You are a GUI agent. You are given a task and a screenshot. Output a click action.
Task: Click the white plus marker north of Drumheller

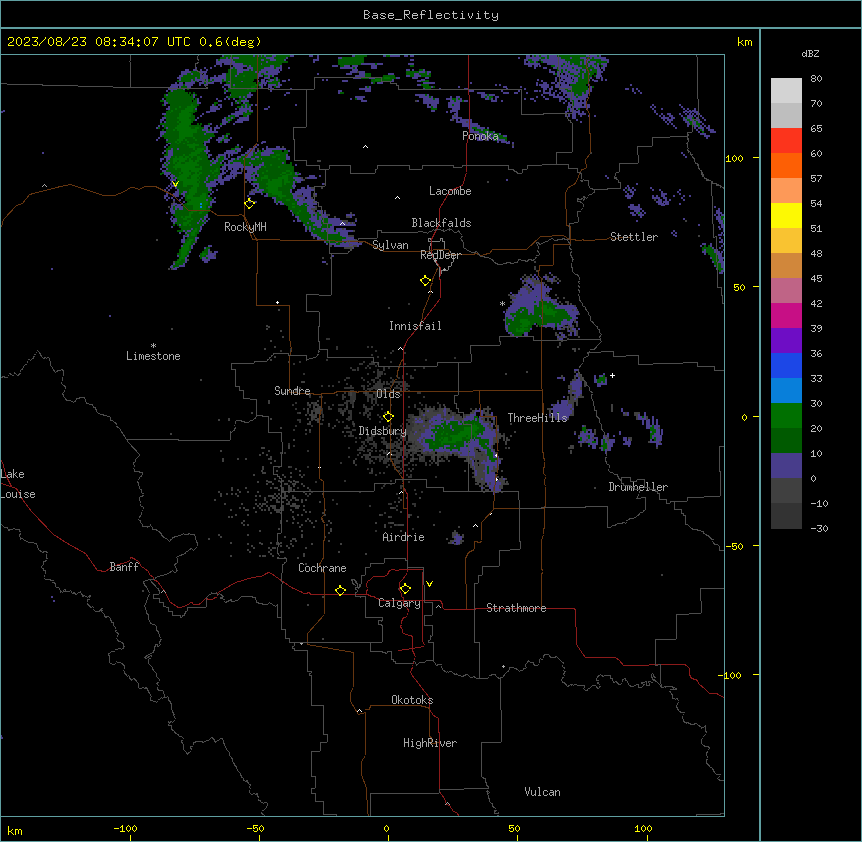coord(612,375)
